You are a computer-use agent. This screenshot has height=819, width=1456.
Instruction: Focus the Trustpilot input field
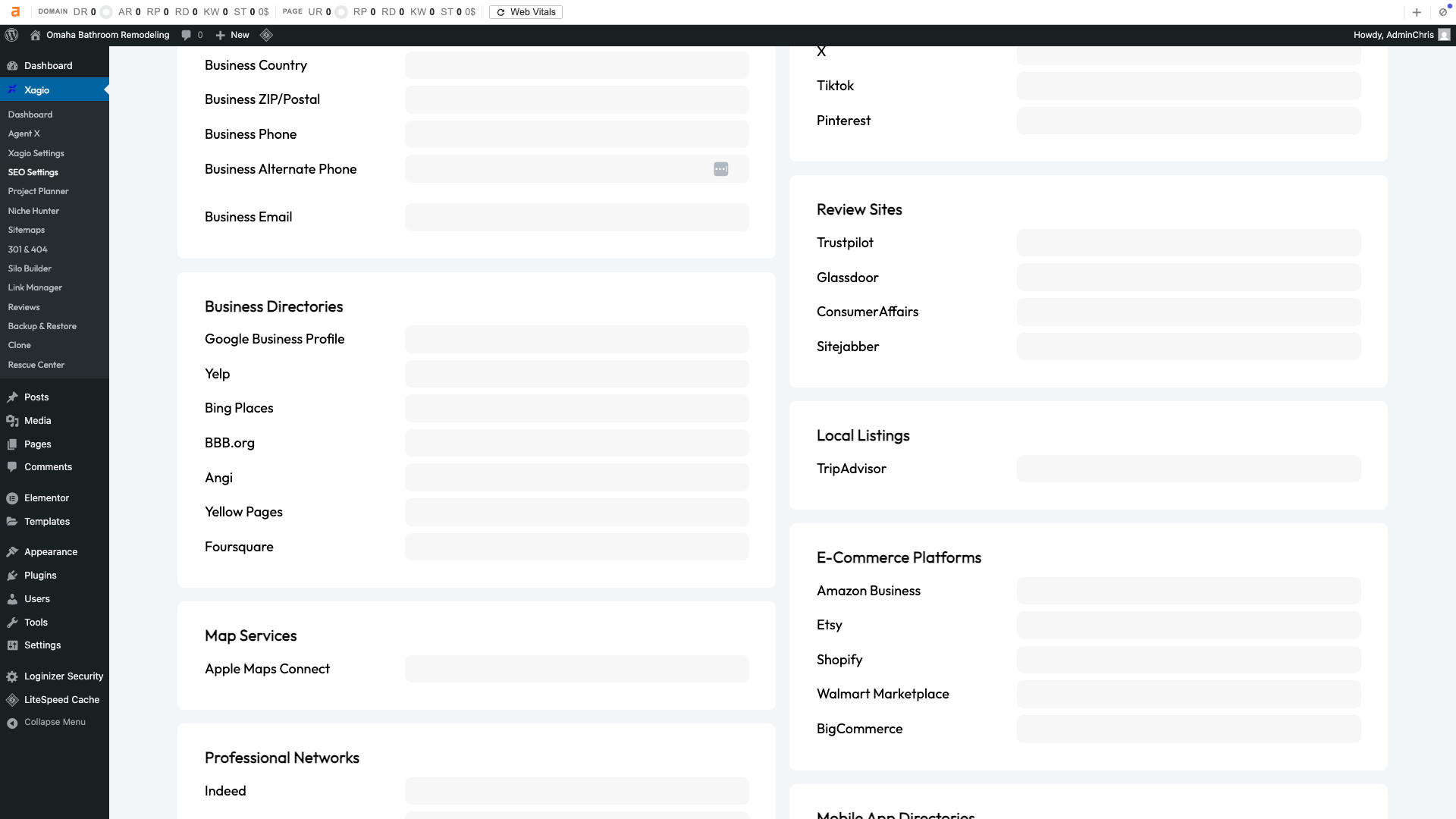[x=1188, y=243]
